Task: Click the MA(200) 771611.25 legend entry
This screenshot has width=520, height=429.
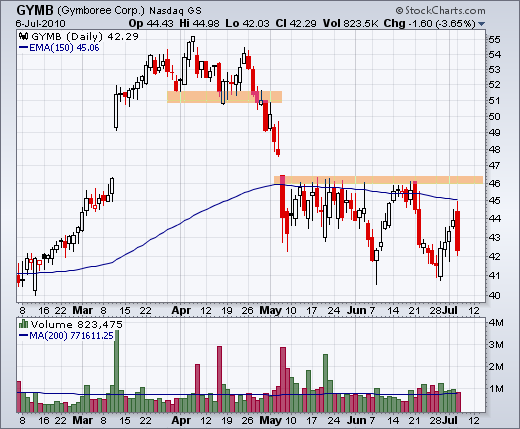Action: click(x=66, y=336)
